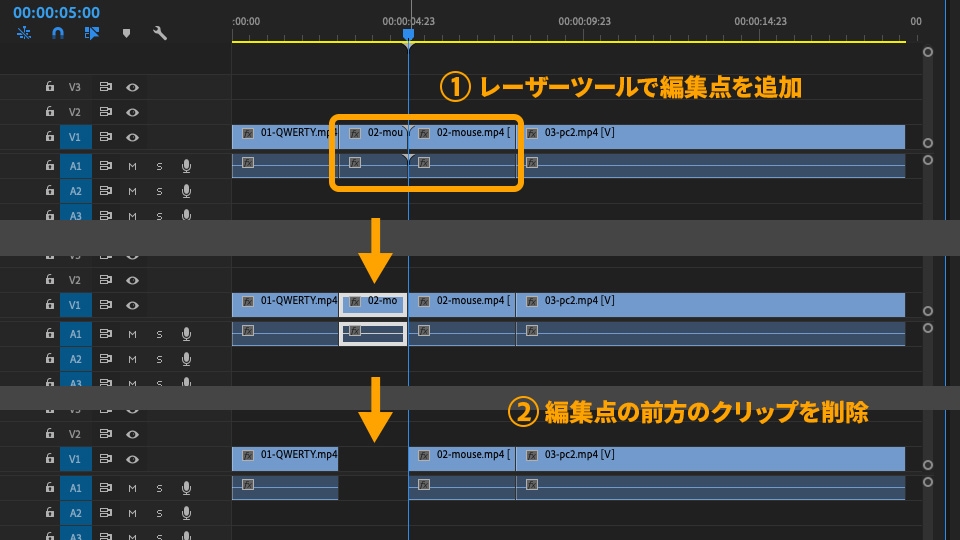The image size is (960, 540).
Task: Select 02-mouse.mp4 clip in top timeline
Action: tap(462, 137)
